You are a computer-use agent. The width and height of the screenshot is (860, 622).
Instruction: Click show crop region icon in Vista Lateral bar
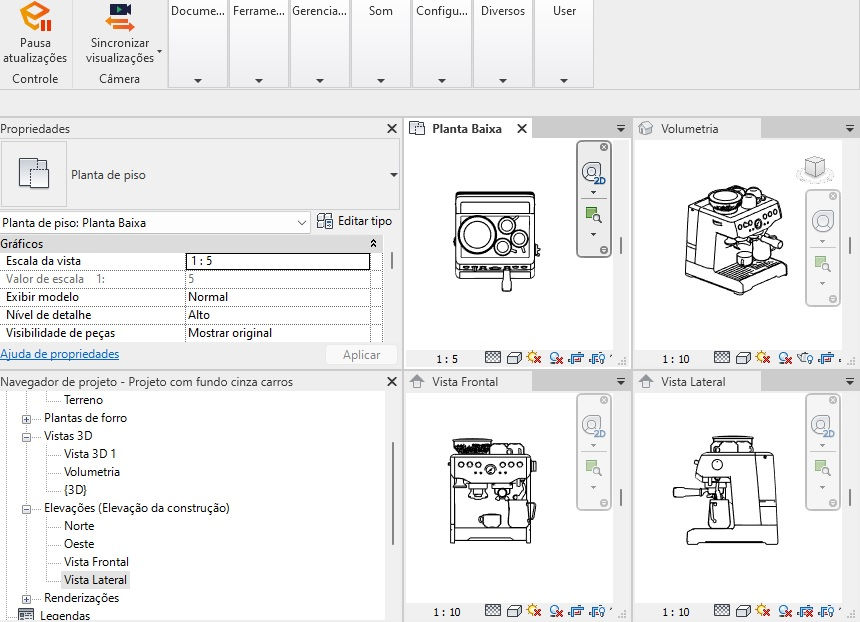(826, 610)
